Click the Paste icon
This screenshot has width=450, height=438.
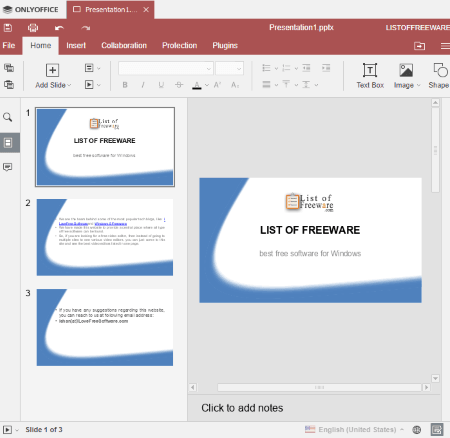point(9,84)
